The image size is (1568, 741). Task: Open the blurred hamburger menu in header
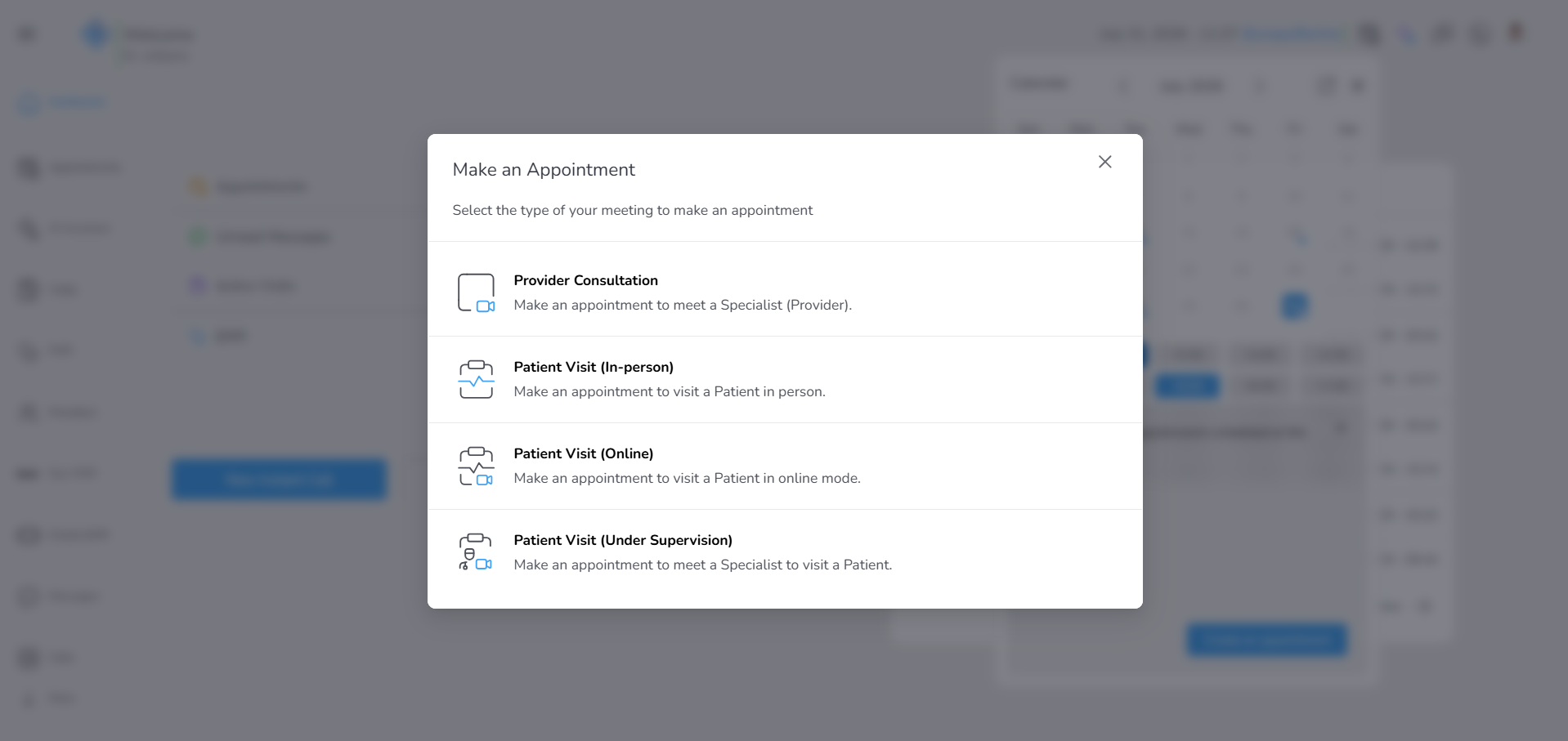27,34
